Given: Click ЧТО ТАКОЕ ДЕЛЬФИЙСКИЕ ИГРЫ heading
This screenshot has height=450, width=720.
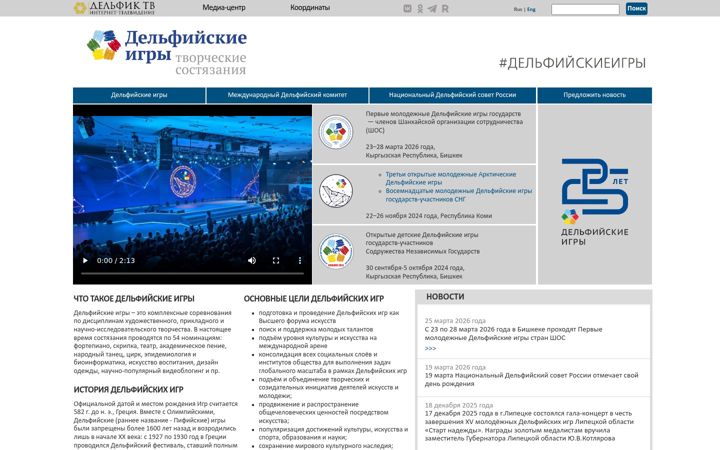Looking at the screenshot, I should click(134, 298).
